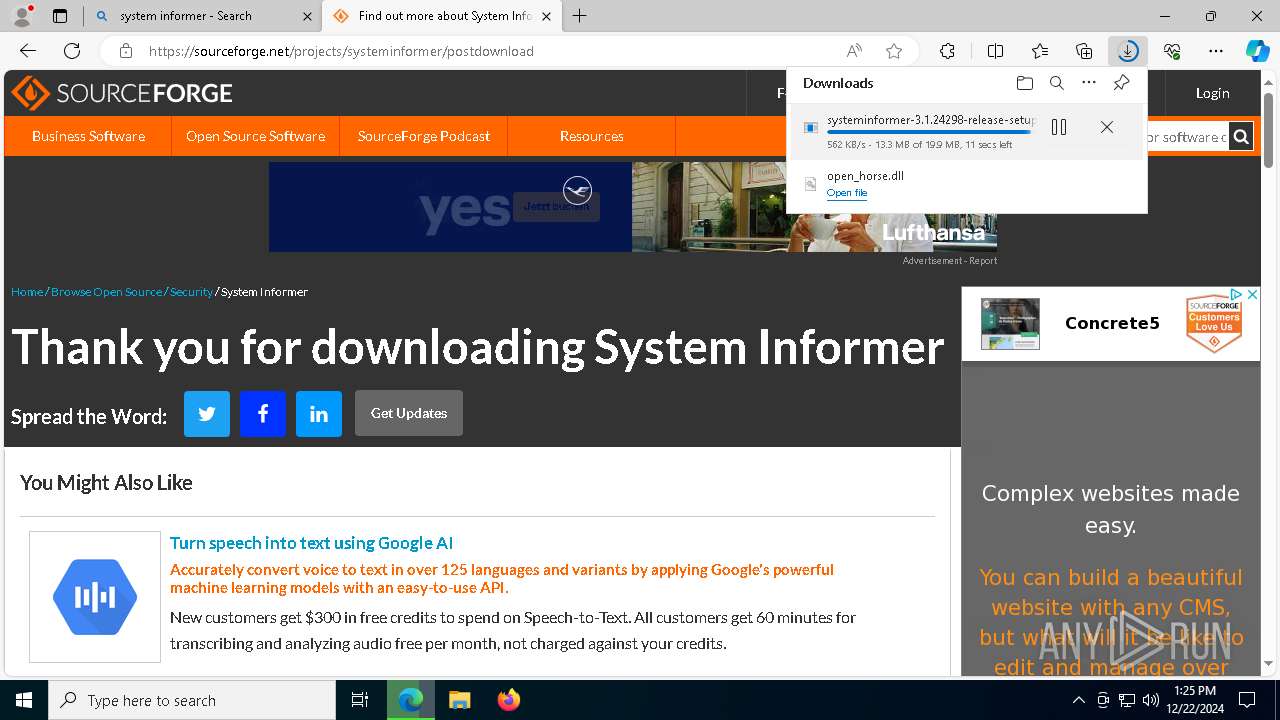Open a new browser tab
This screenshot has width=1280, height=720.
[580, 16]
